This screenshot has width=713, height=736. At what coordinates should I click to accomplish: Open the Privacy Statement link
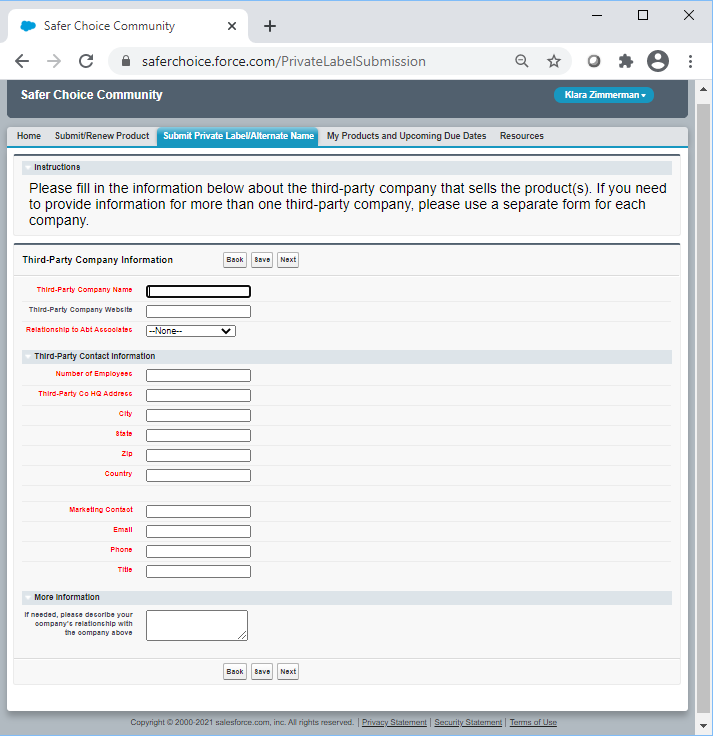coord(394,722)
